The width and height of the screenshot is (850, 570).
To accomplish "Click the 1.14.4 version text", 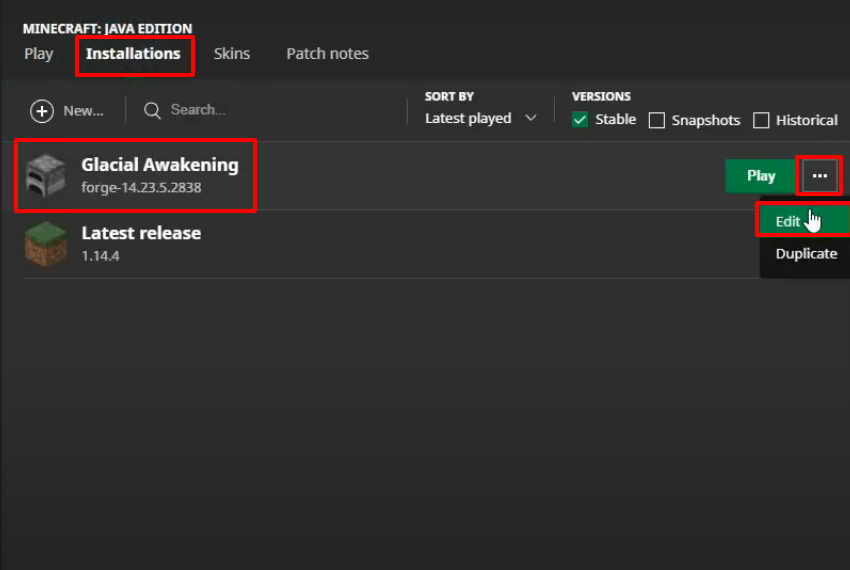I will click(100, 256).
